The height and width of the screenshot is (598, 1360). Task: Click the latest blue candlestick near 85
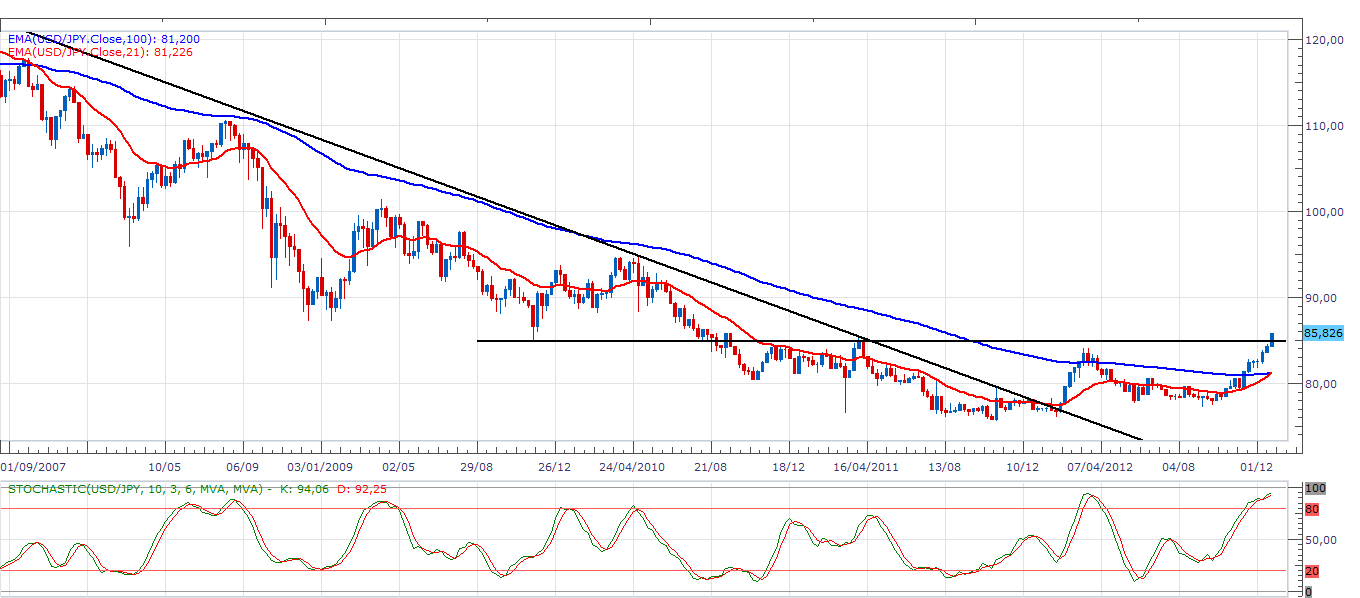[1272, 340]
